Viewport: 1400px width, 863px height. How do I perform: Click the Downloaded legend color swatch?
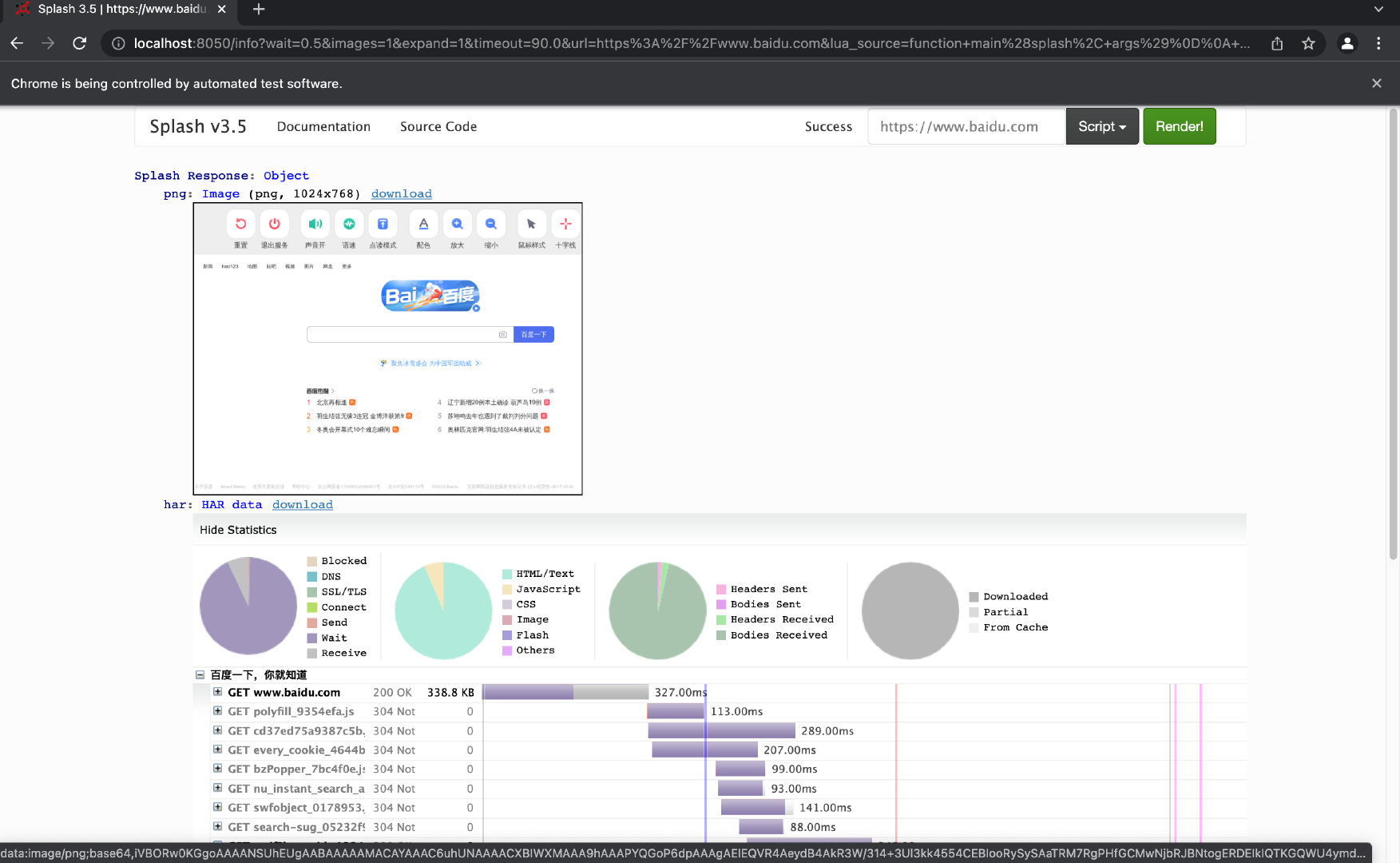click(974, 597)
